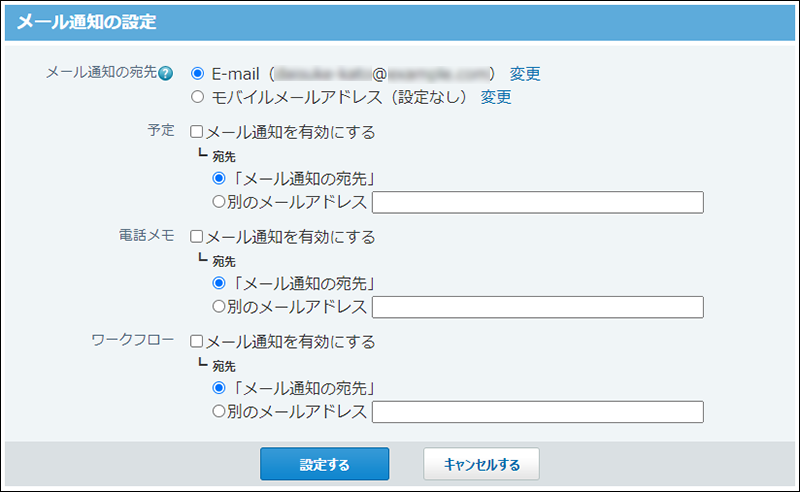800x492 pixels.
Task: Click the メール通知の宛先 label text
Action: tap(101, 72)
